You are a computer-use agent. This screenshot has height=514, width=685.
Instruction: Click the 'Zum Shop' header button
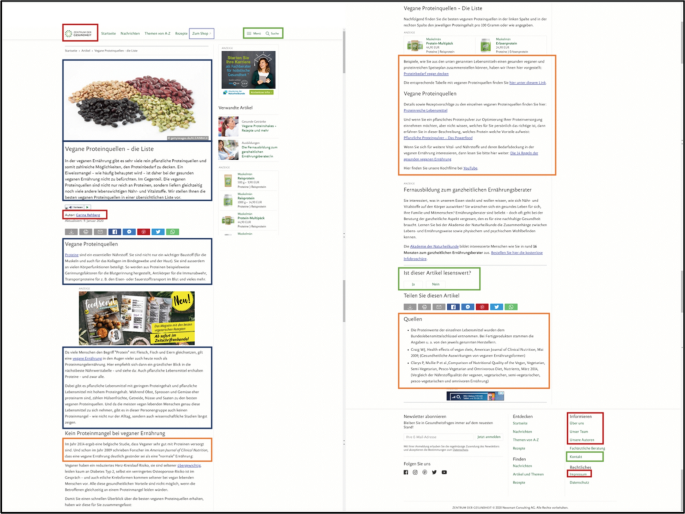[201, 33]
